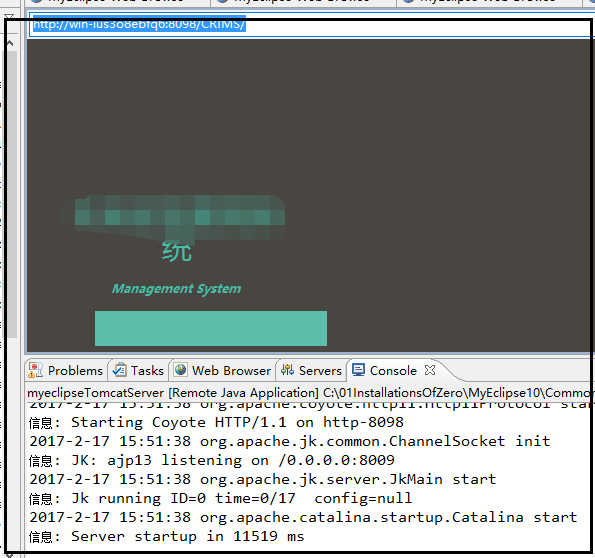Click the browser URL address field
The image size is (595, 558).
[311, 25]
